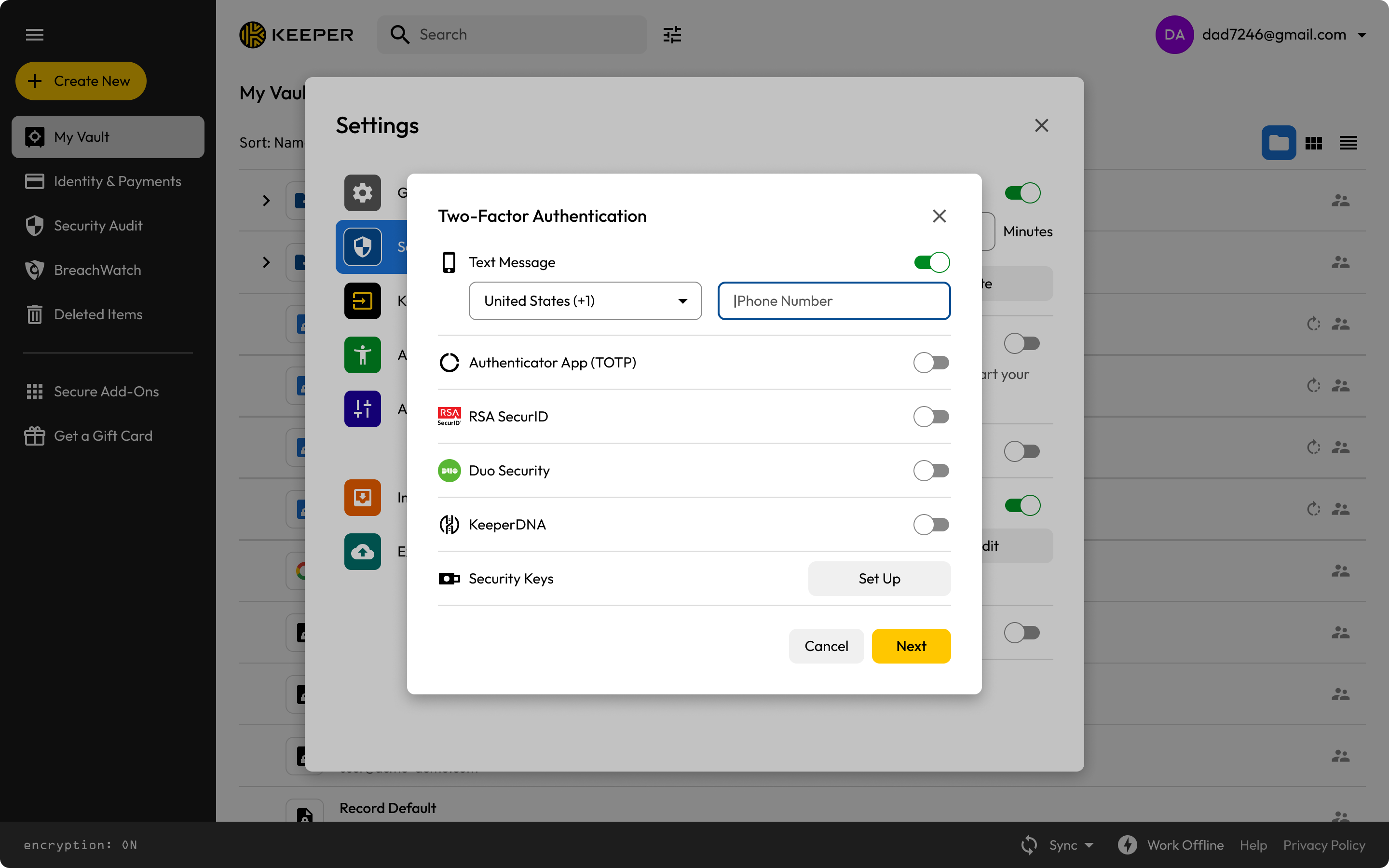Open the Help link
Image resolution: width=1389 pixels, height=868 pixels.
(x=1253, y=845)
